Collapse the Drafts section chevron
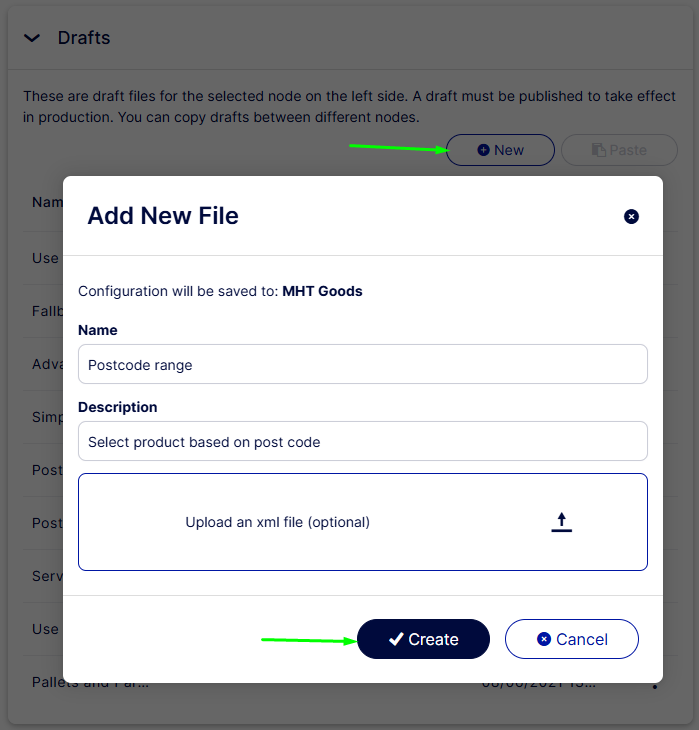The width and height of the screenshot is (699, 730). click(32, 38)
